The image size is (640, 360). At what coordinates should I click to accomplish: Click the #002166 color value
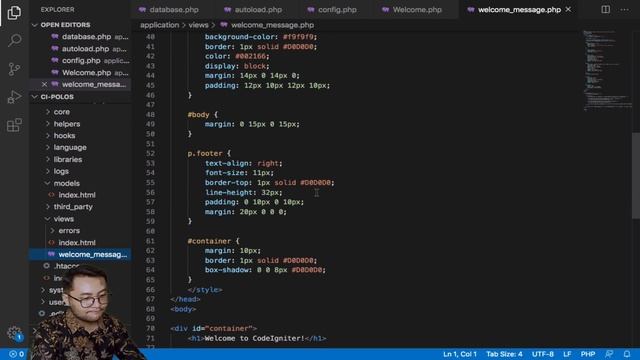tap(250, 56)
